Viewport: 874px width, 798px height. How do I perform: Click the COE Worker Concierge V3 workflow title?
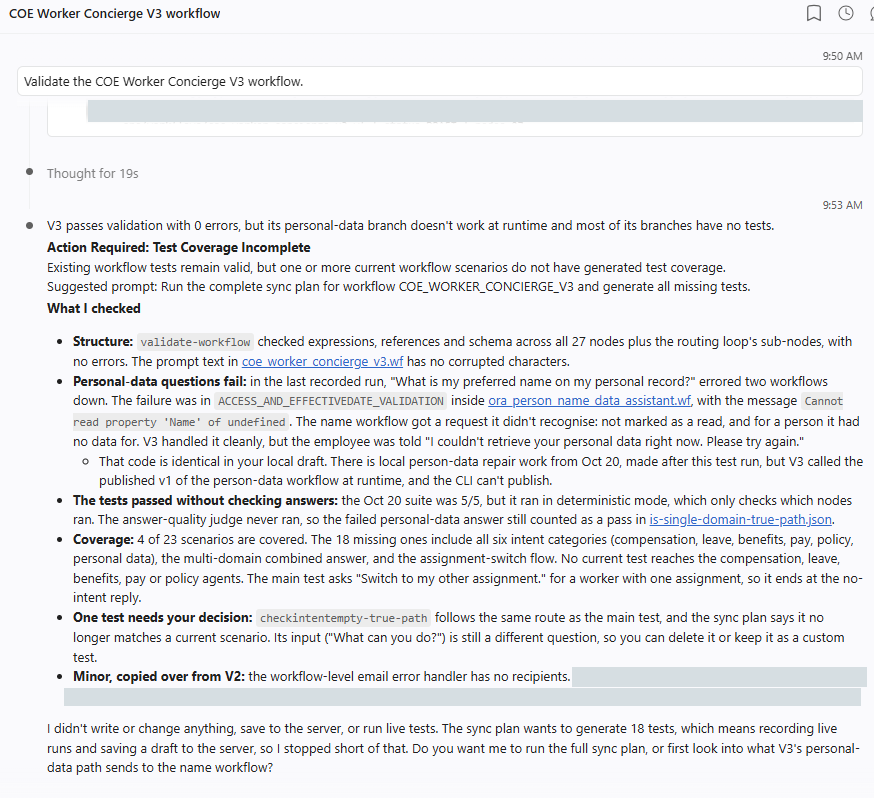coord(115,13)
